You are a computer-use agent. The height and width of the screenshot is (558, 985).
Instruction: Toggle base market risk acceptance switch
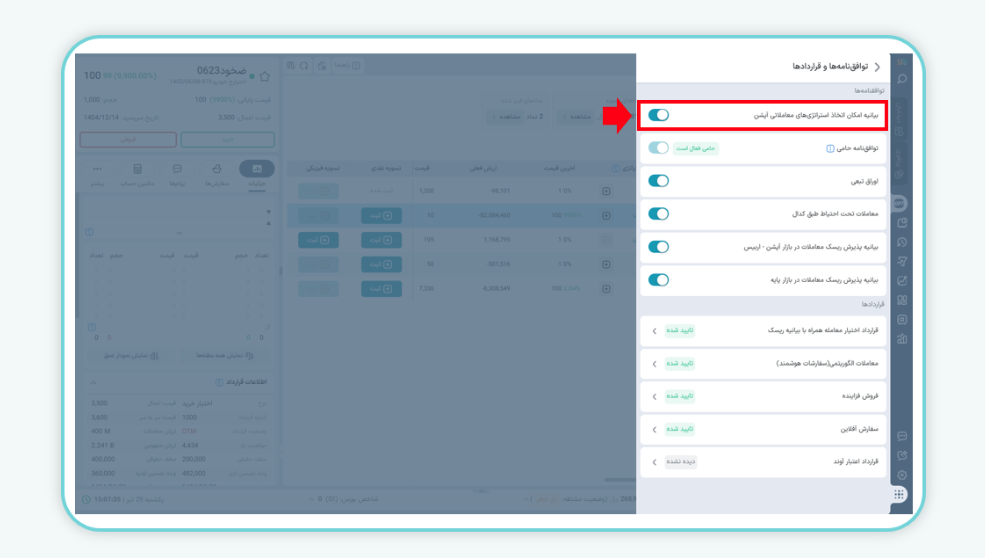click(x=658, y=280)
